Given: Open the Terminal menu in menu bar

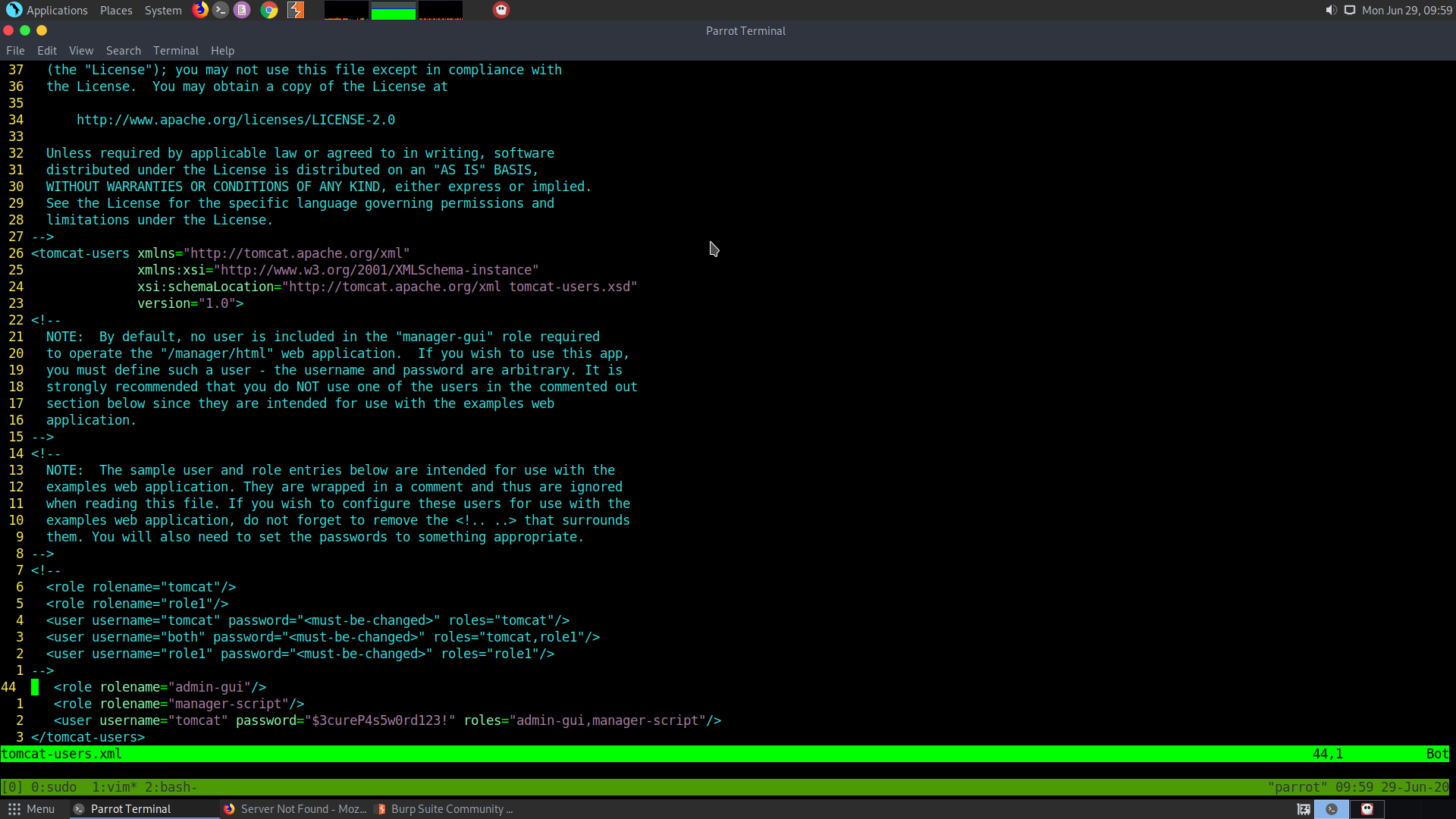Looking at the screenshot, I should click(x=175, y=51).
